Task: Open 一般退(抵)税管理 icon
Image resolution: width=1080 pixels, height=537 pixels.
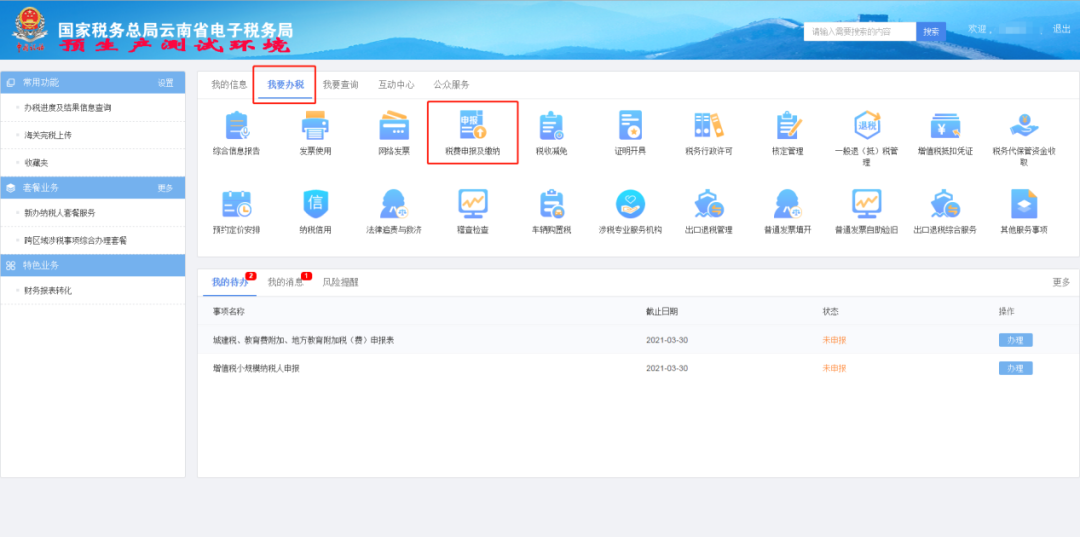Action: click(866, 126)
